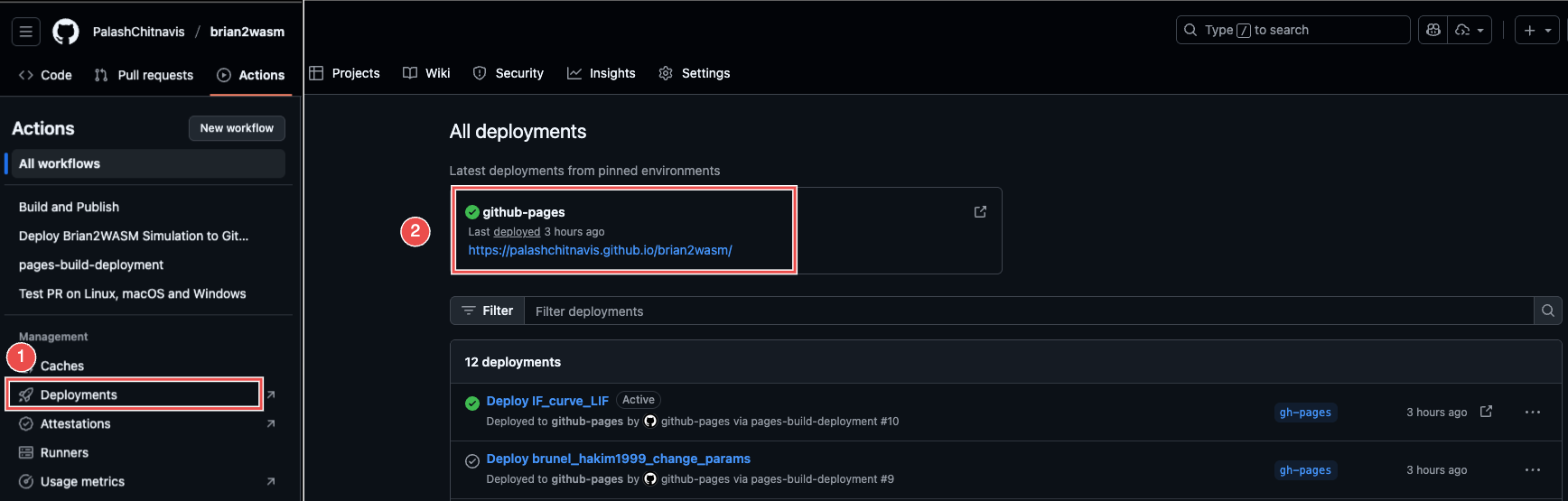
Task: Click external arrow beside Attestations
Action: 270,423
